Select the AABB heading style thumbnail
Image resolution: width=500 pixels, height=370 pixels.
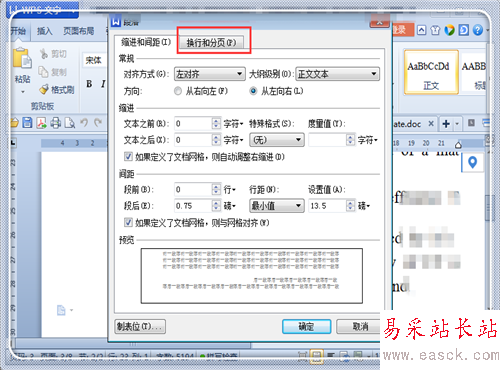[473, 72]
